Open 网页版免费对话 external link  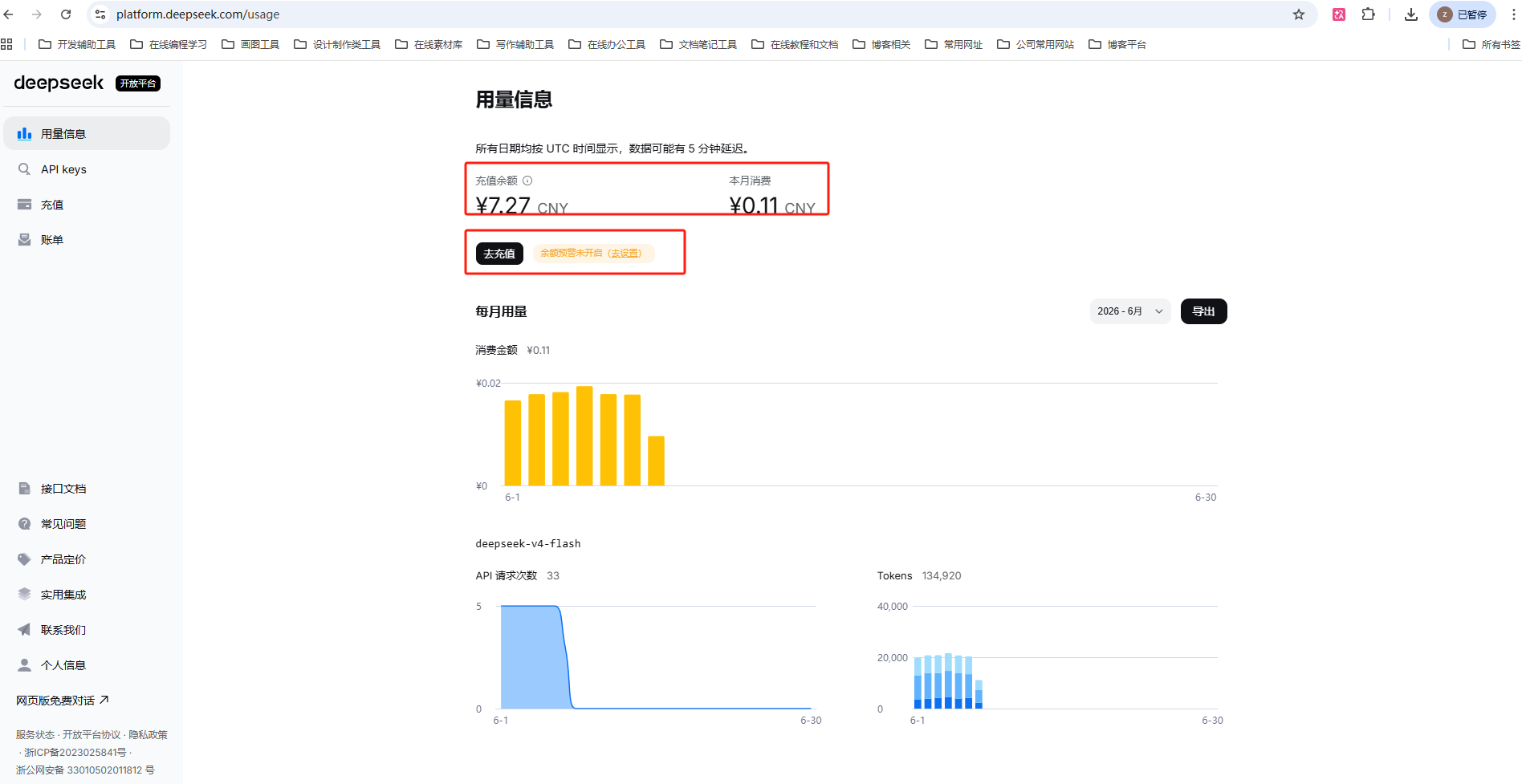(63, 701)
